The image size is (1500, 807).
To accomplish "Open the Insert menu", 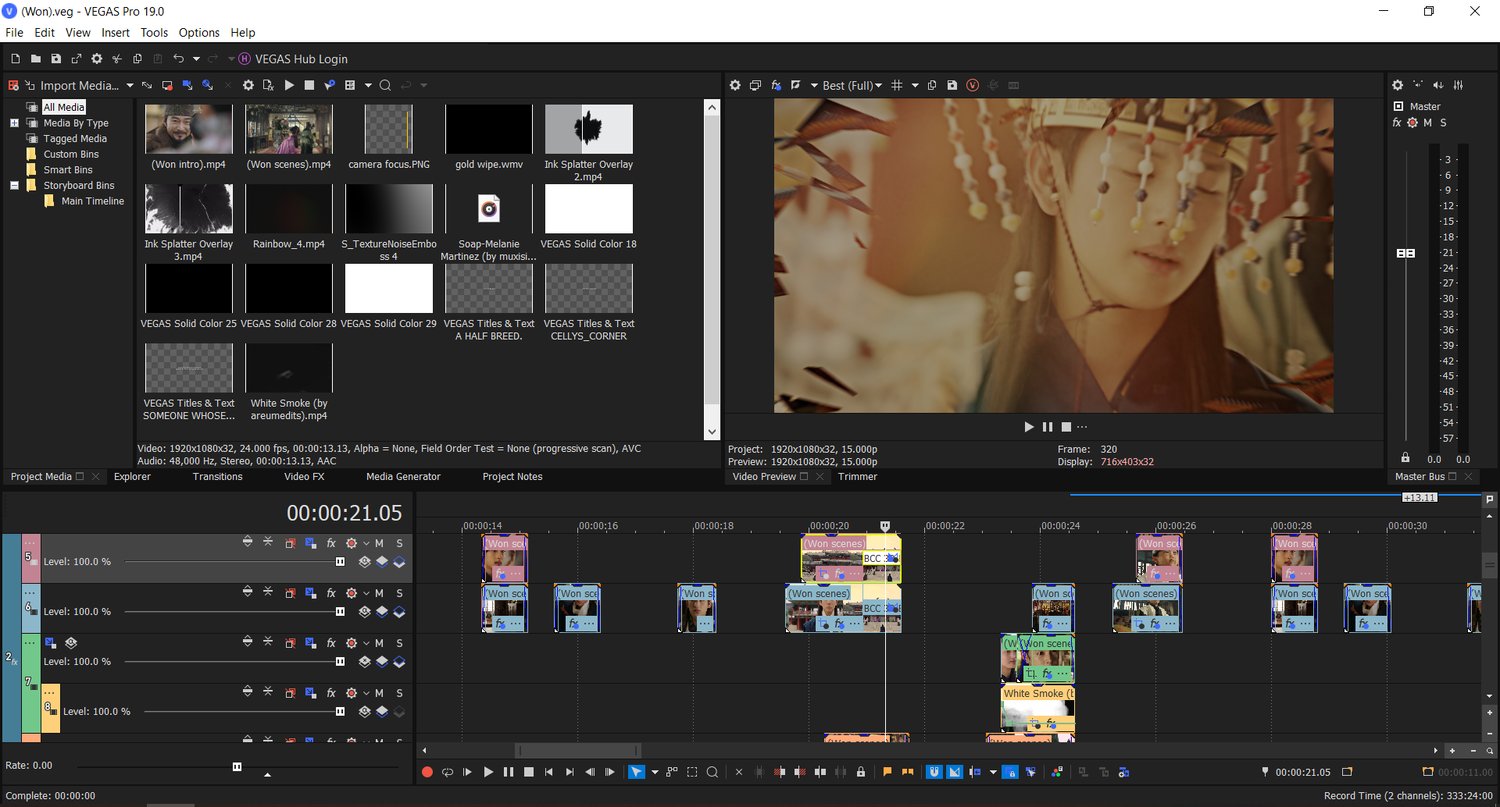I will point(115,33).
